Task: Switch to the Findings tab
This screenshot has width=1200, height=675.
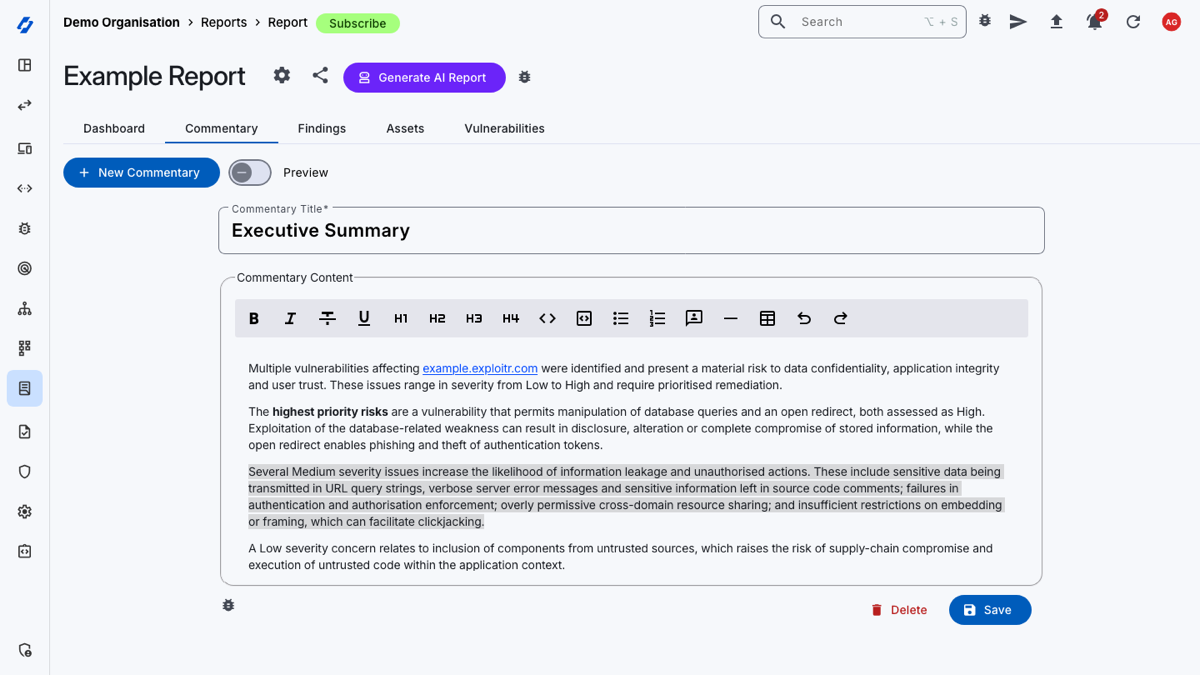Action: pyautogui.click(x=321, y=128)
